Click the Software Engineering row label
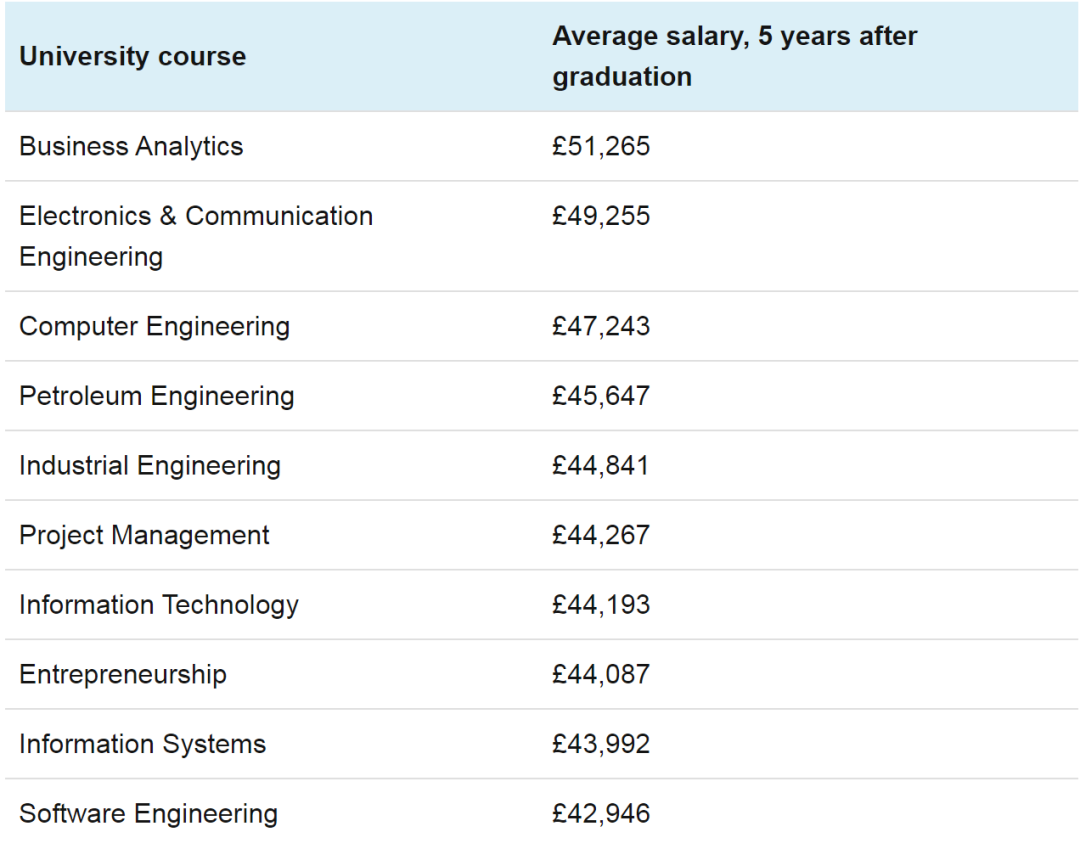Image resolution: width=1080 pixels, height=849 pixels. 148,814
